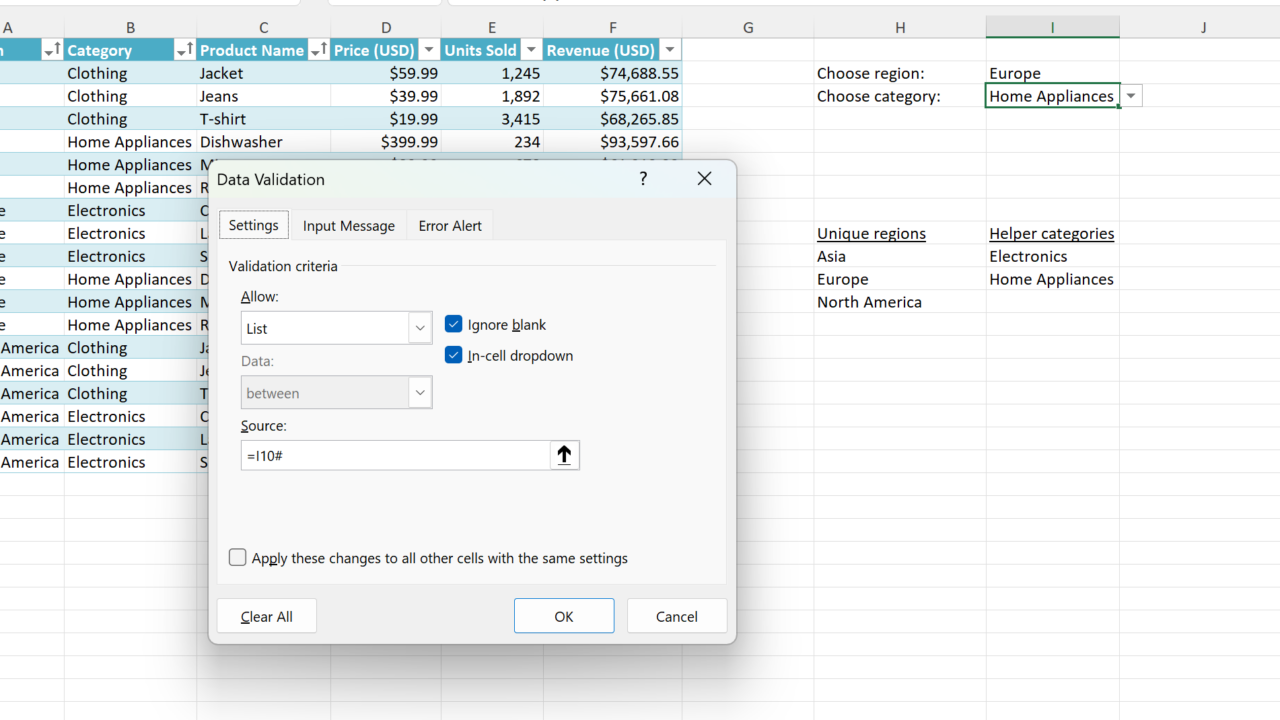Click the Help question mark in dialog
Image resolution: width=1280 pixels, height=720 pixels.
click(643, 179)
